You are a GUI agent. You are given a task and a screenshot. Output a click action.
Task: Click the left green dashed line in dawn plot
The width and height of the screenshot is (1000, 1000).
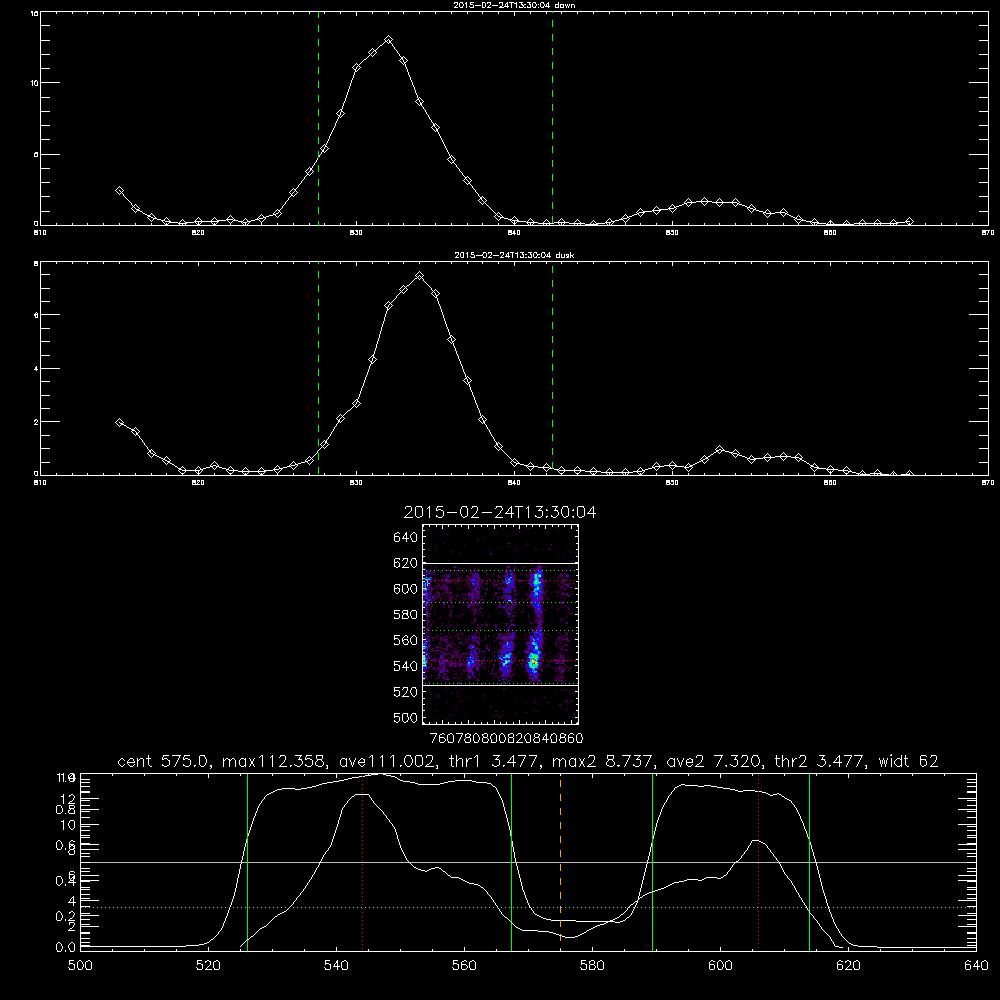(318, 121)
